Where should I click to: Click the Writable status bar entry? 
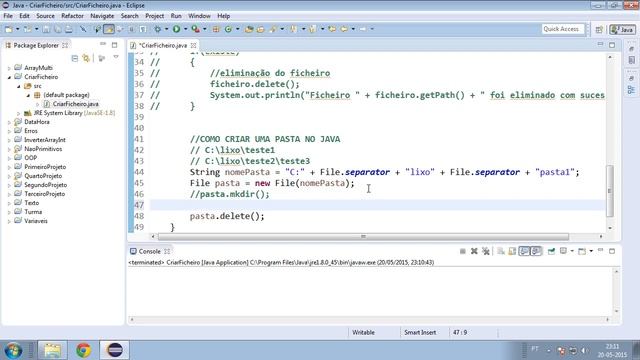[363, 333]
